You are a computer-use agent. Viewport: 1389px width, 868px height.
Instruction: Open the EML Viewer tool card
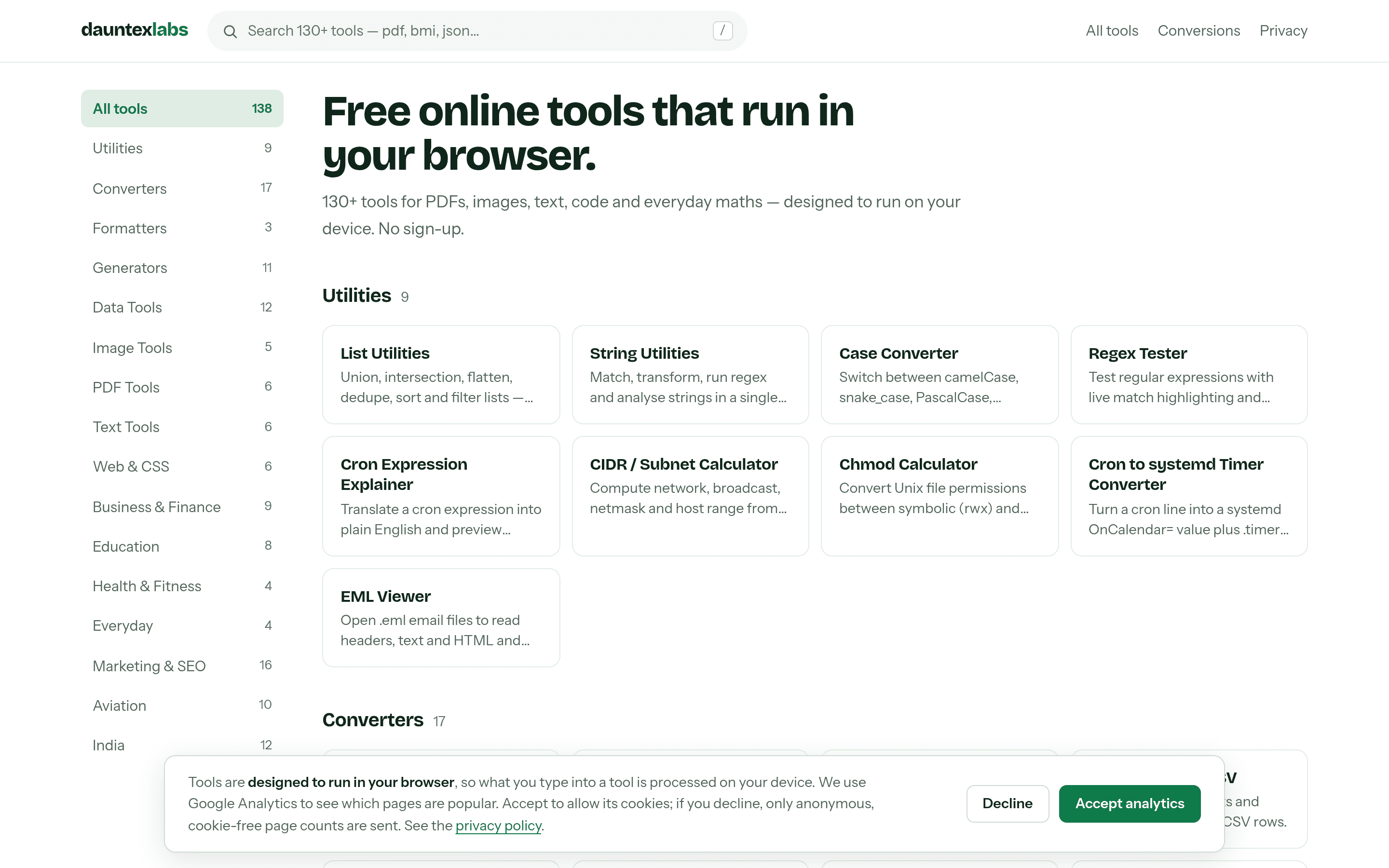[441, 618]
